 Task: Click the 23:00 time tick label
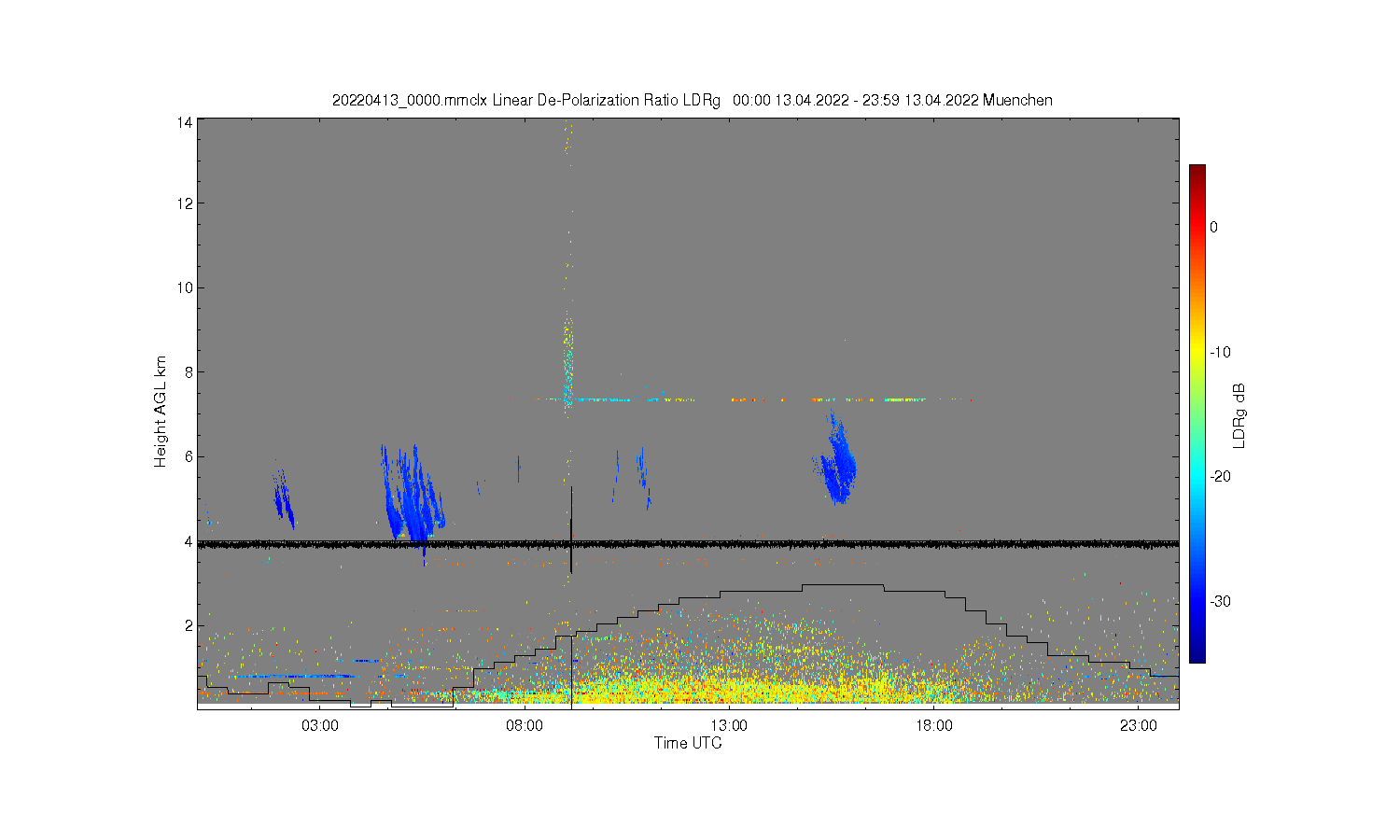[1138, 726]
